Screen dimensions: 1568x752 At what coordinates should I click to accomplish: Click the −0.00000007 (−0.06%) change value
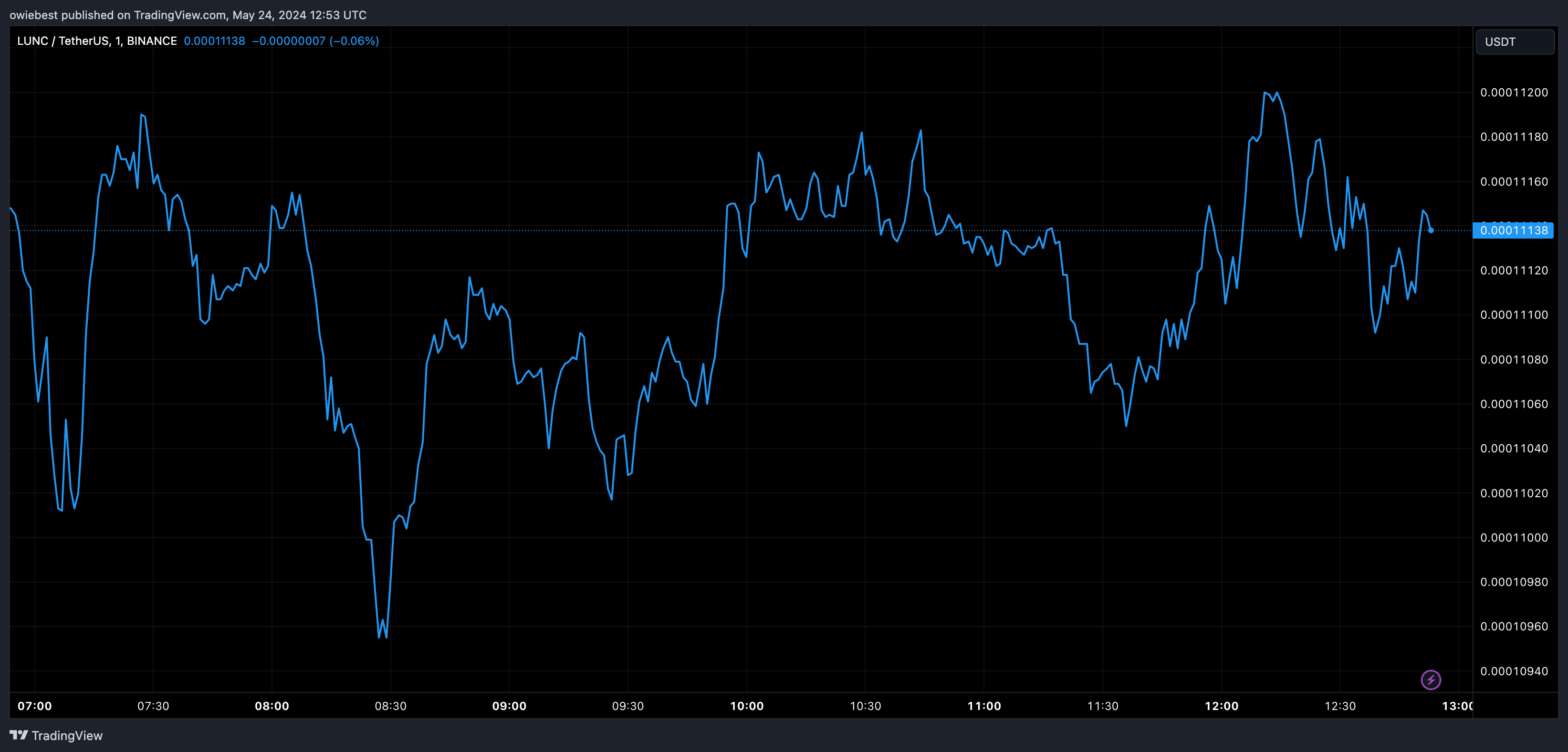tap(315, 41)
